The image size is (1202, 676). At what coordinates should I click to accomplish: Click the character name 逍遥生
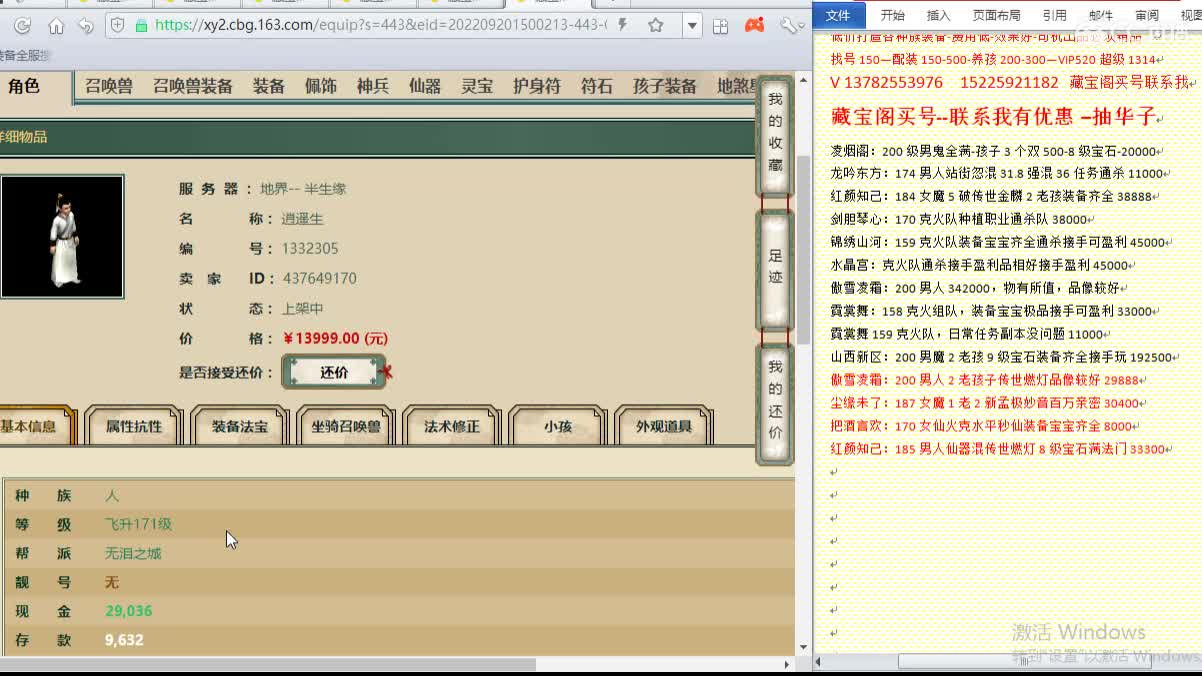point(303,219)
